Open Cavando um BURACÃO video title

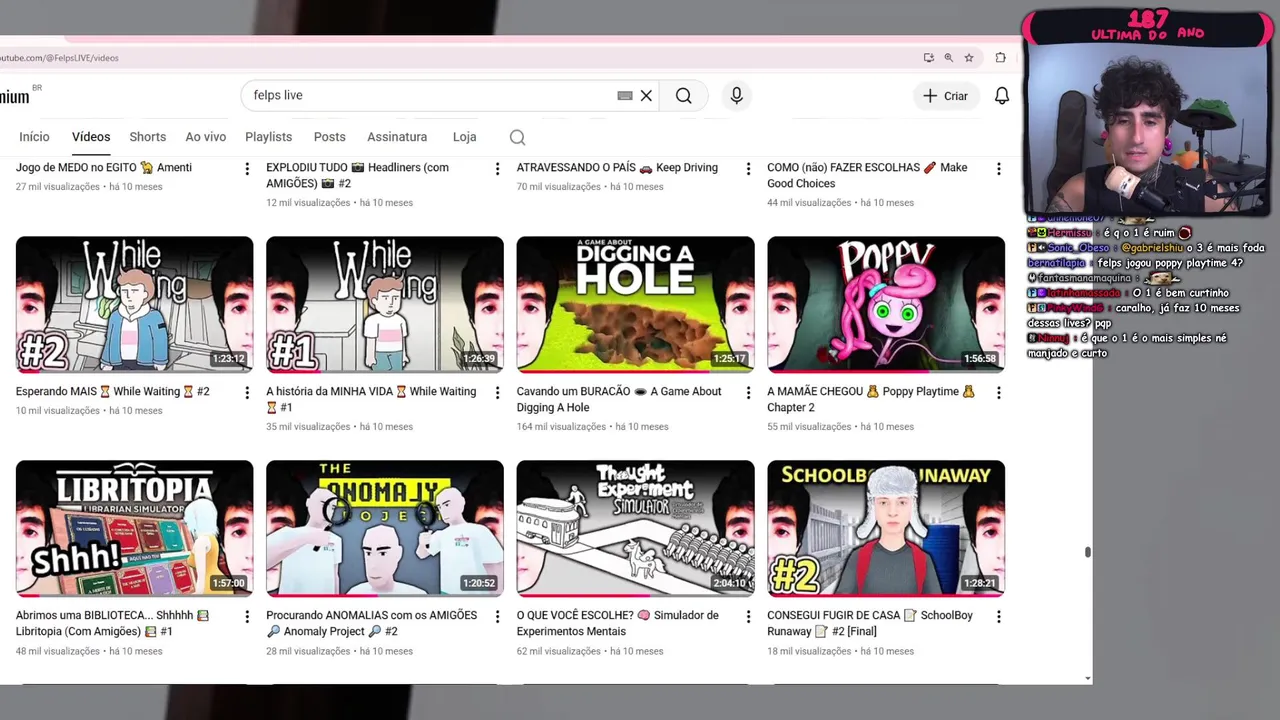[619, 399]
